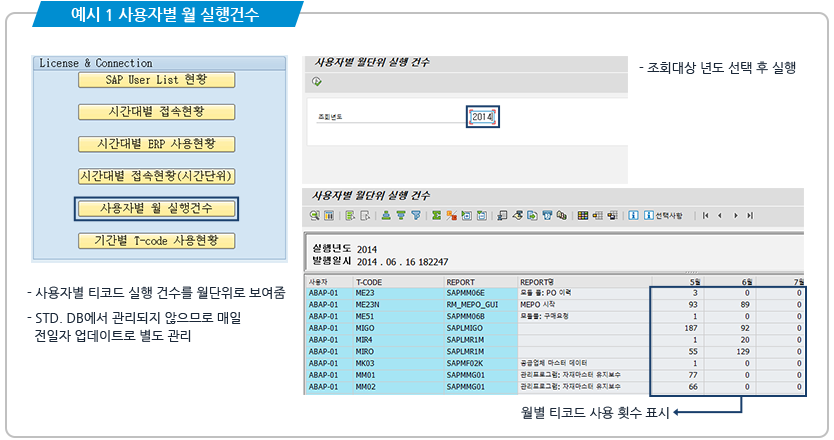Click the 공급업체 마스터 데이터 cell
Image resolution: width=834 pixels, height=440 pixels.
[585, 363]
